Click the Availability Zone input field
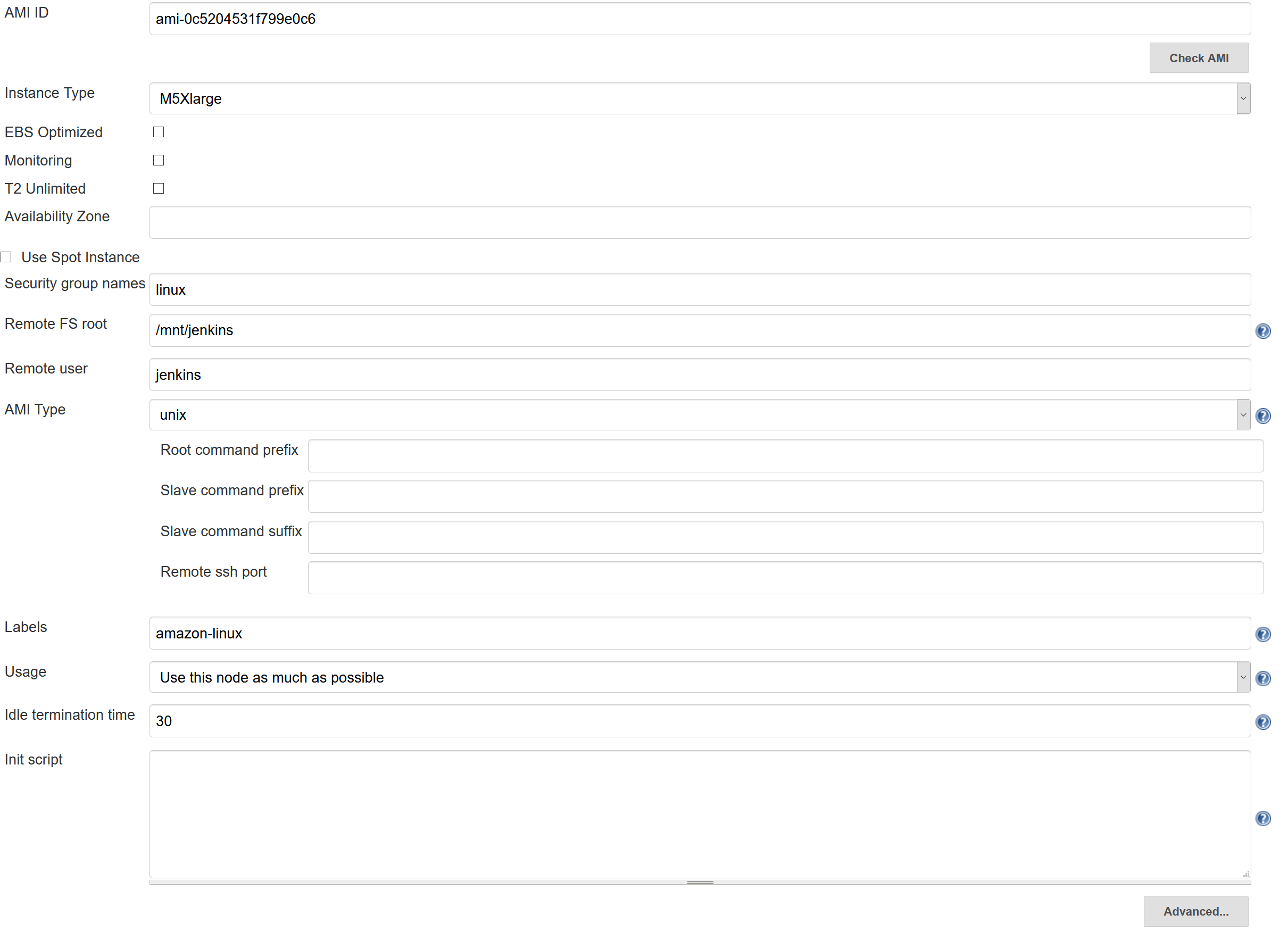 699,222
